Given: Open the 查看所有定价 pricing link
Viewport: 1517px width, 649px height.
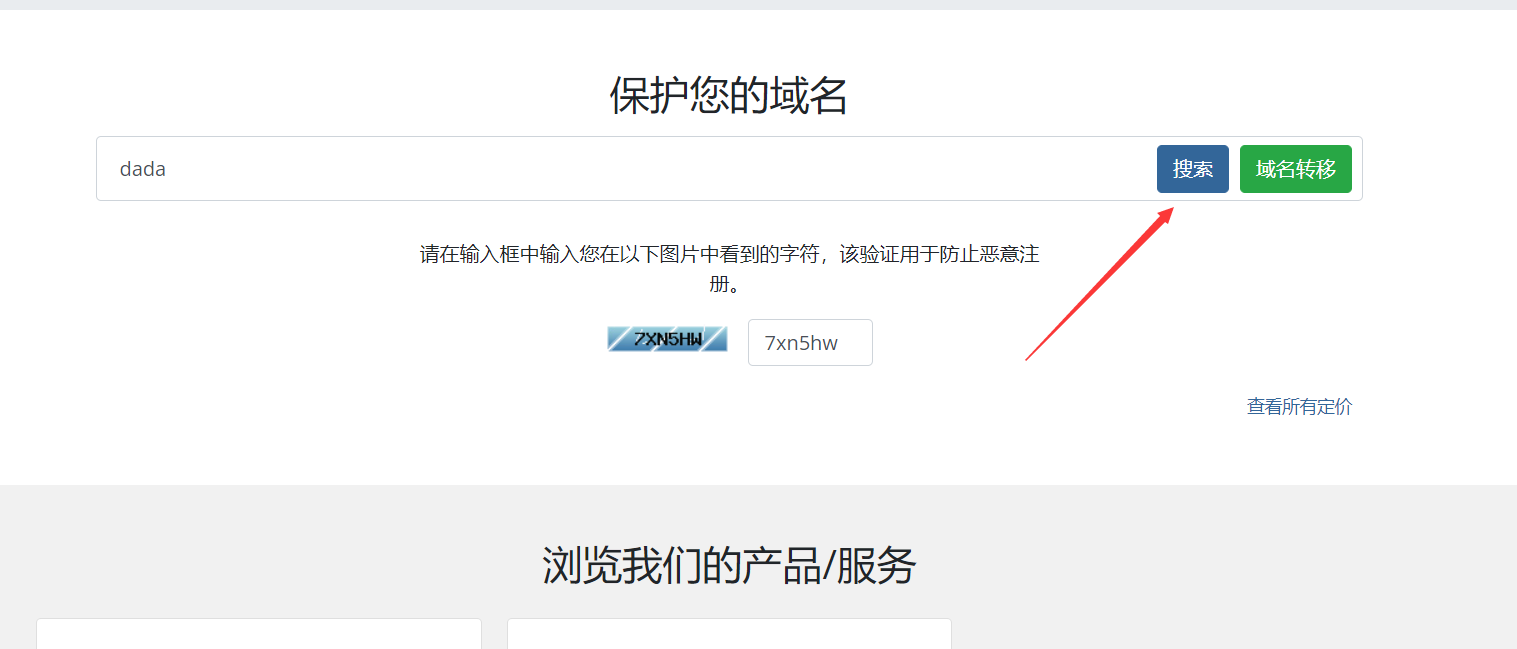Looking at the screenshot, I should click(x=1299, y=406).
